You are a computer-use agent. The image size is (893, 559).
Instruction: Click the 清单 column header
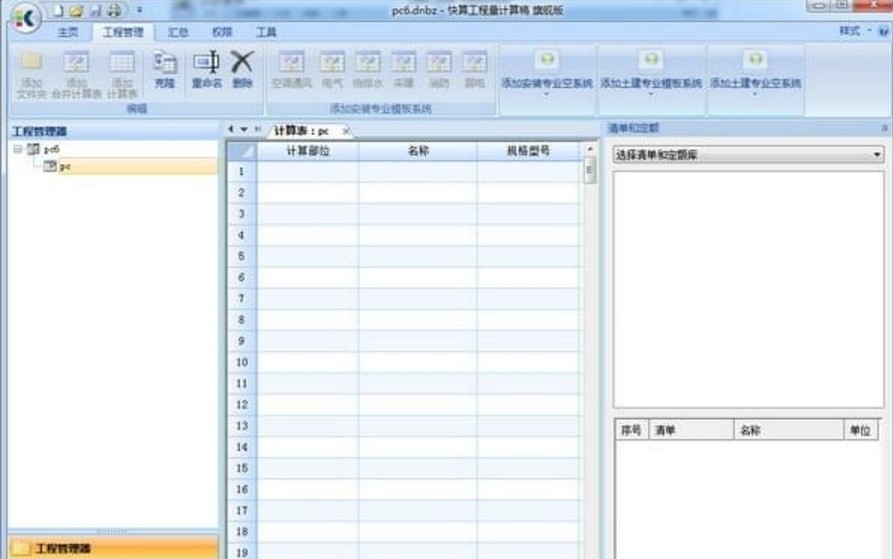click(691, 430)
